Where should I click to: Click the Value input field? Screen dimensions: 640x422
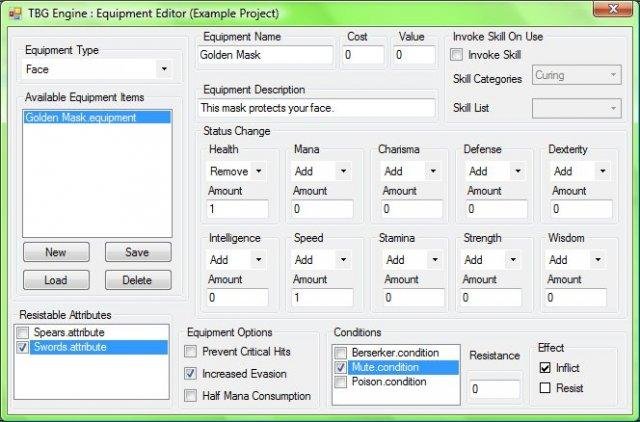pyautogui.click(x=414, y=55)
